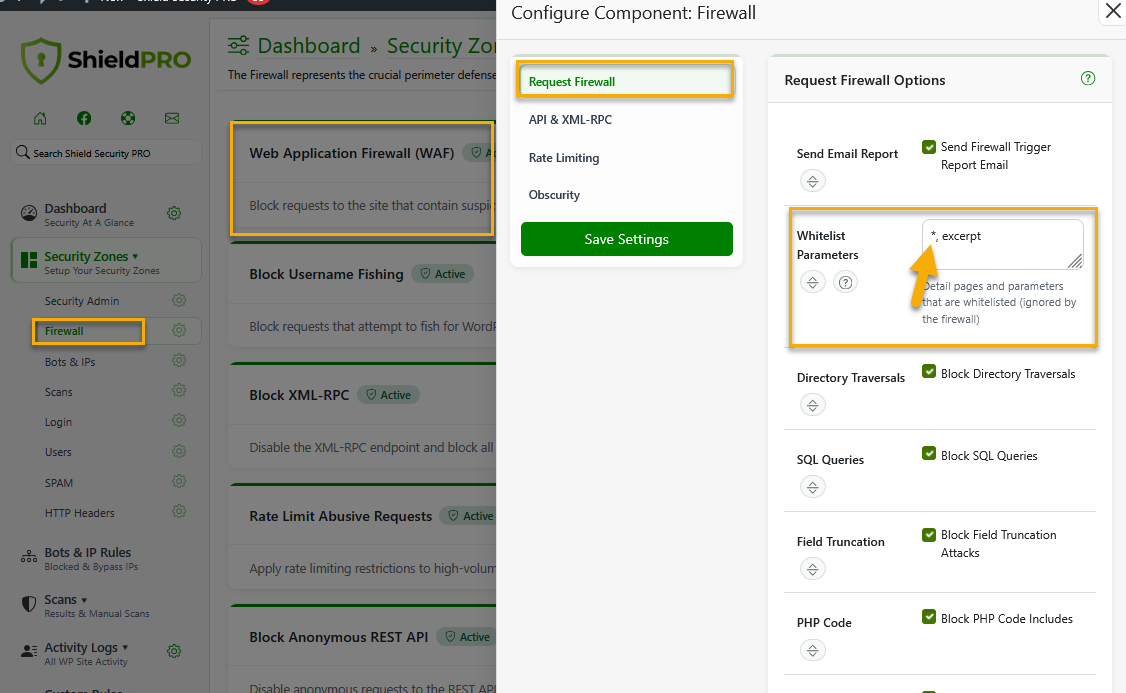Open gear settings for SPAM
The height and width of the screenshot is (693, 1126).
[x=179, y=481]
